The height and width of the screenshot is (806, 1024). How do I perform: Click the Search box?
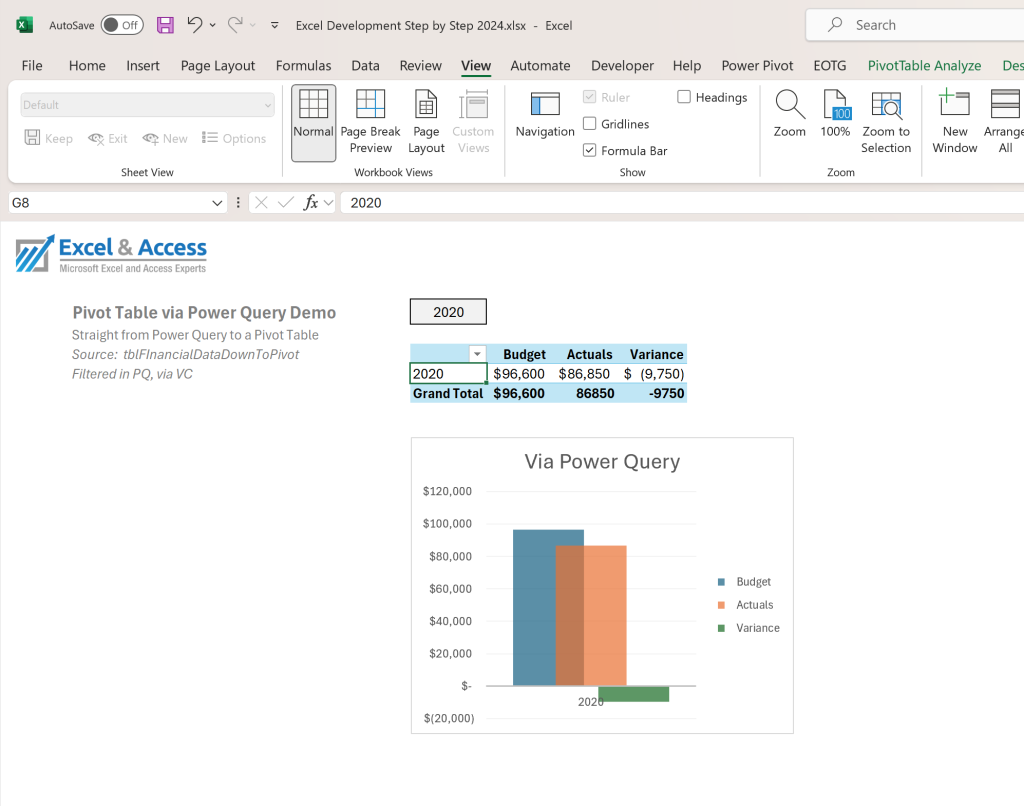click(914, 25)
